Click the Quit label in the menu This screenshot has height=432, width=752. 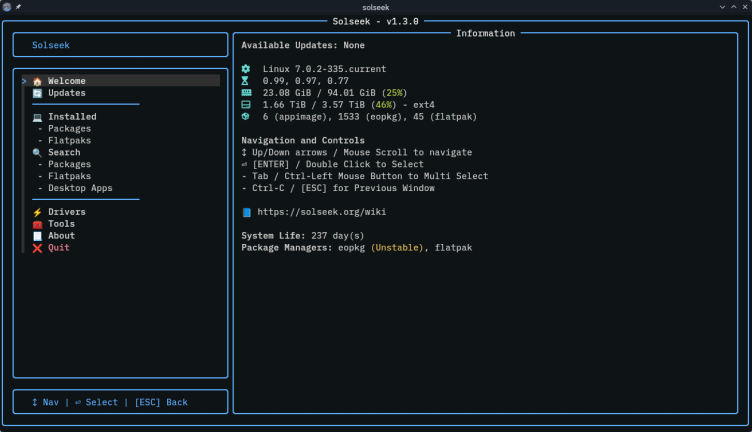[59, 248]
